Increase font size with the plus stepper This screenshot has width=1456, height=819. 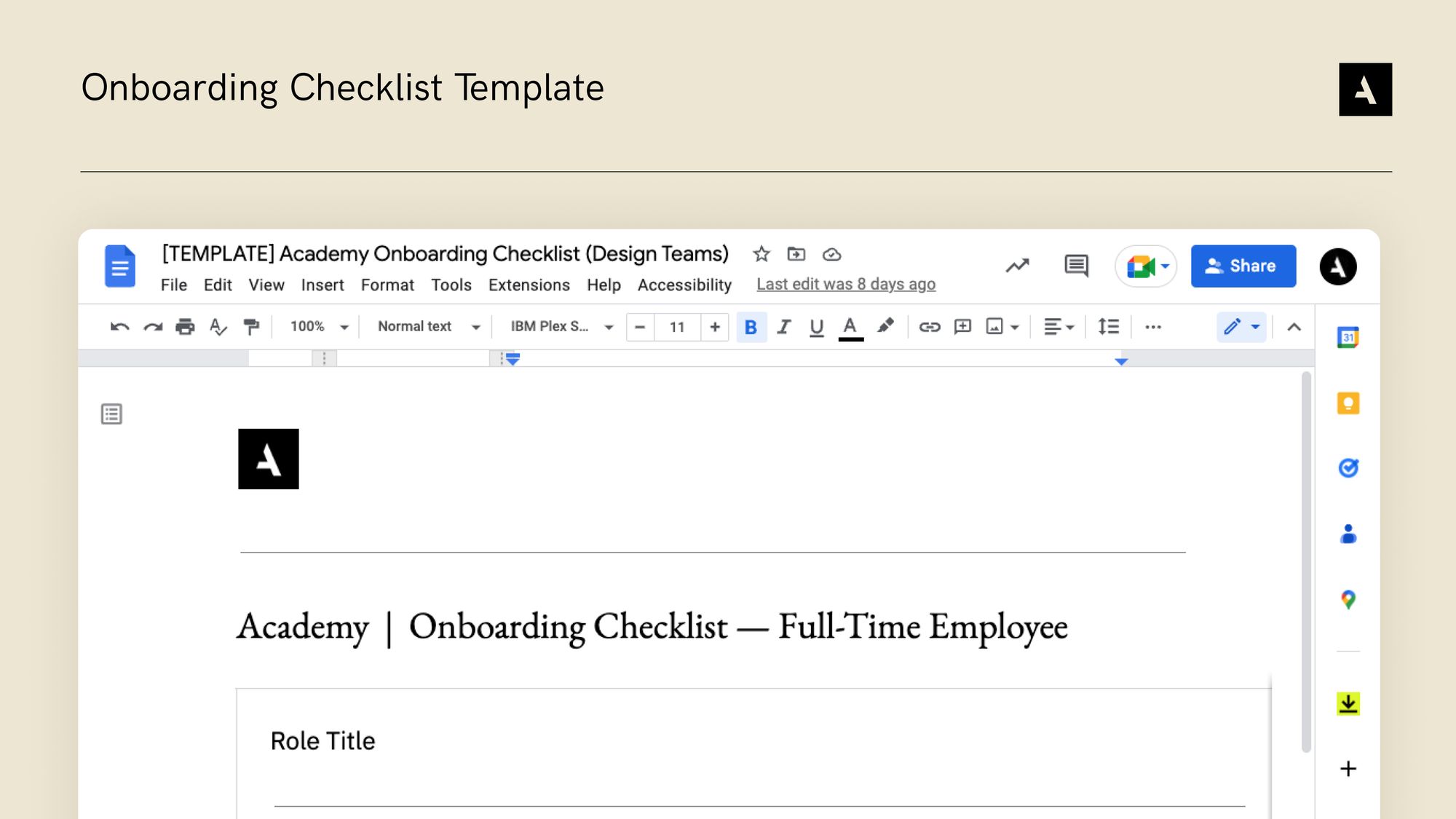click(x=715, y=327)
